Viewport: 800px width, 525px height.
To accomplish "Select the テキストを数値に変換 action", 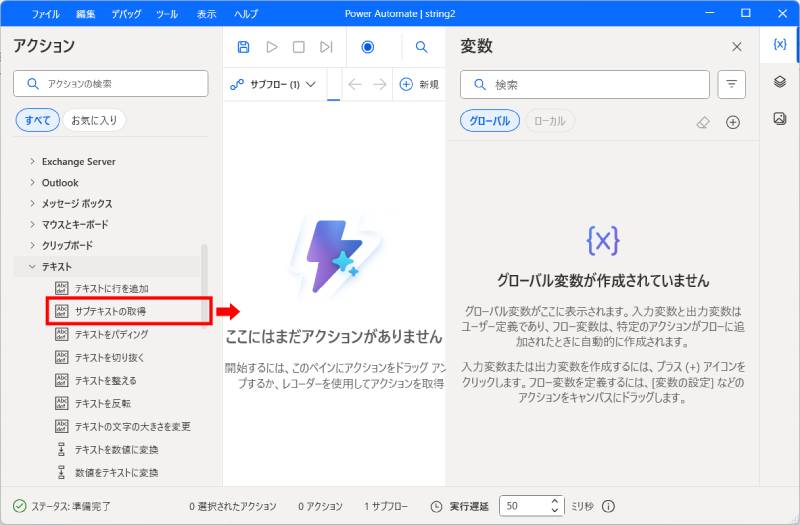I will pyautogui.click(x=107, y=449).
